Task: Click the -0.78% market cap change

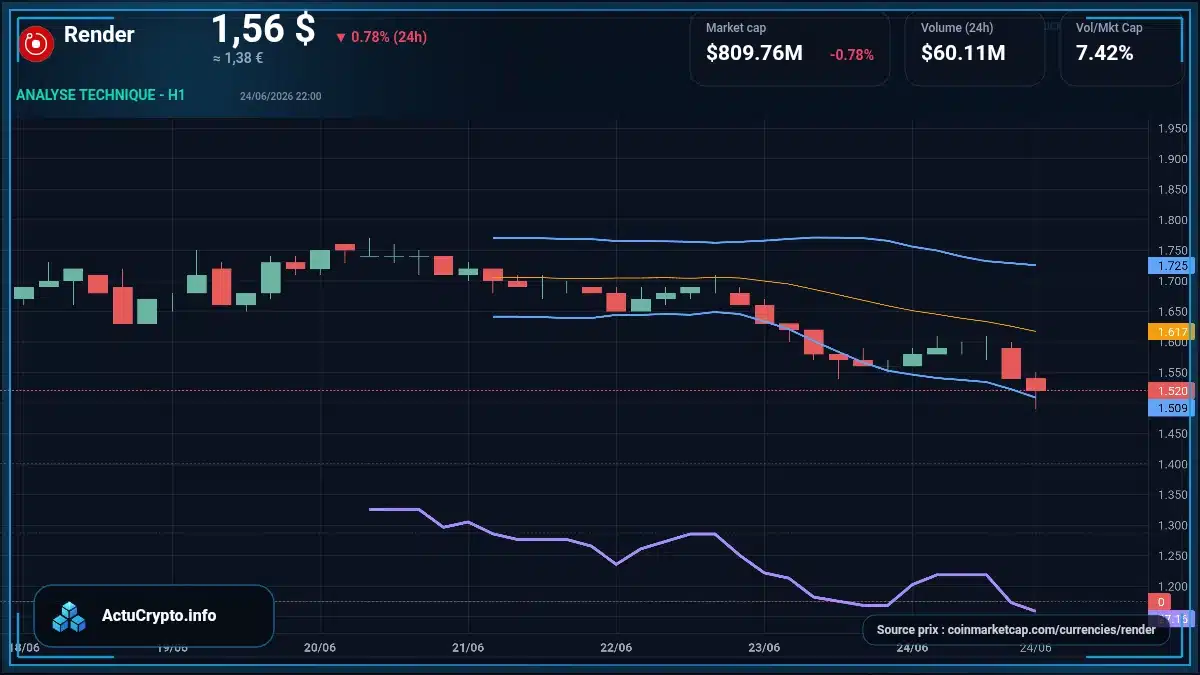Action: tap(852, 55)
